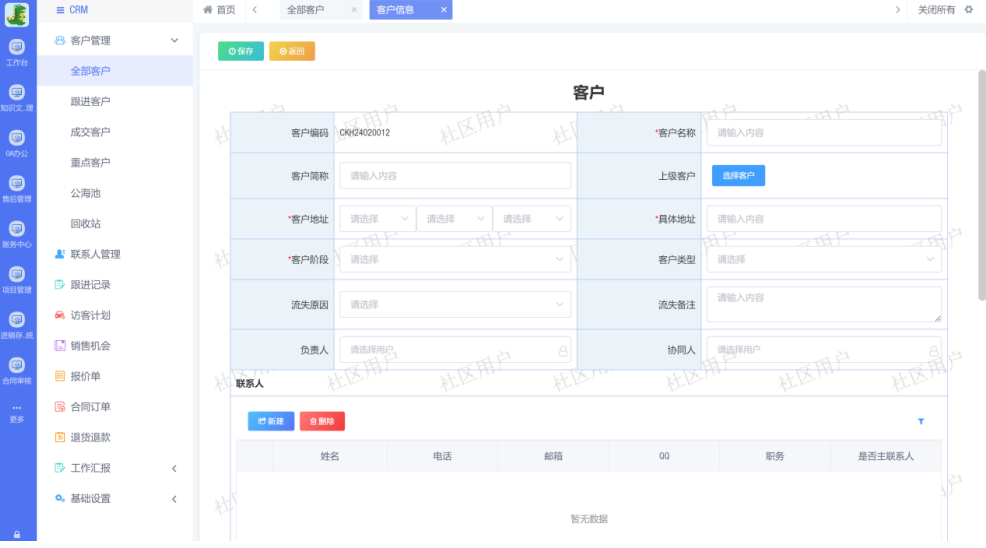Switch to the 全部客户 tab
The width and height of the screenshot is (986, 548).
(306, 10)
